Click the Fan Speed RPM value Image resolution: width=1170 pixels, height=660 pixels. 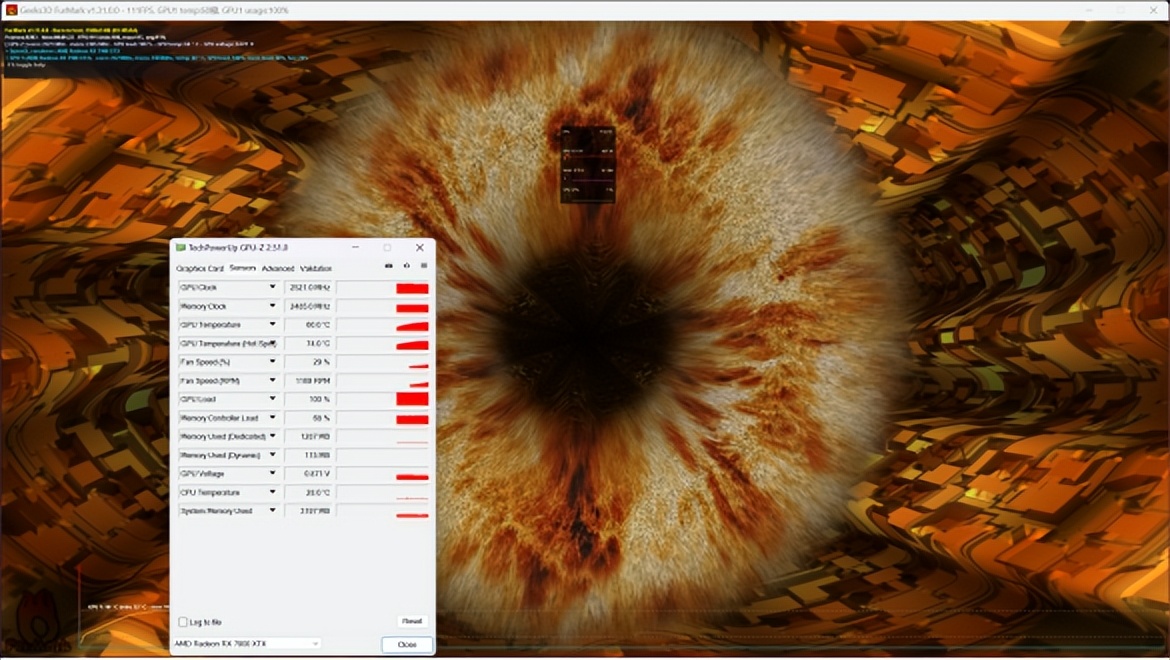pyautogui.click(x=308, y=381)
